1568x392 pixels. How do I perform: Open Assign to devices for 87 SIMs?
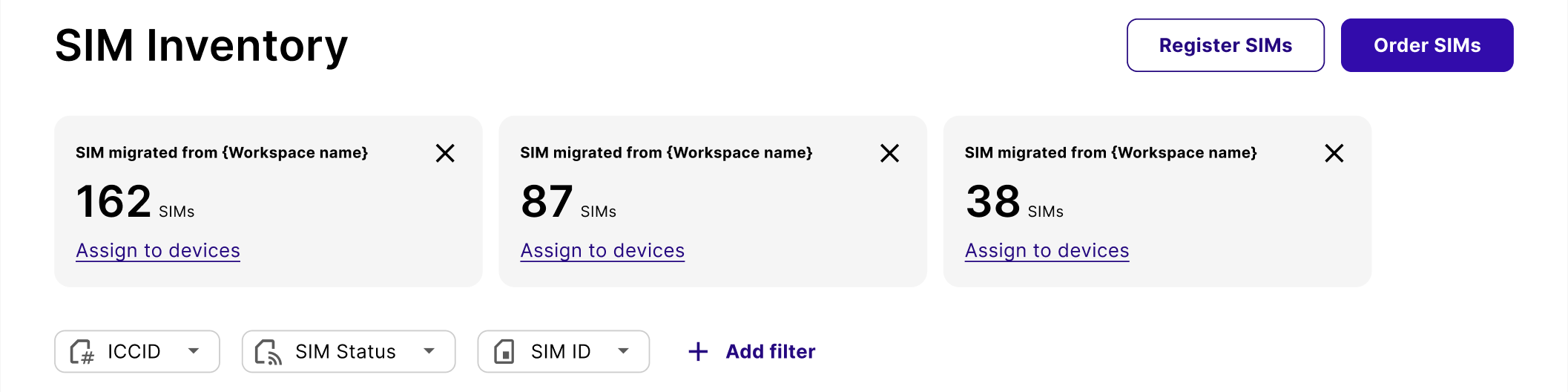coord(602,251)
